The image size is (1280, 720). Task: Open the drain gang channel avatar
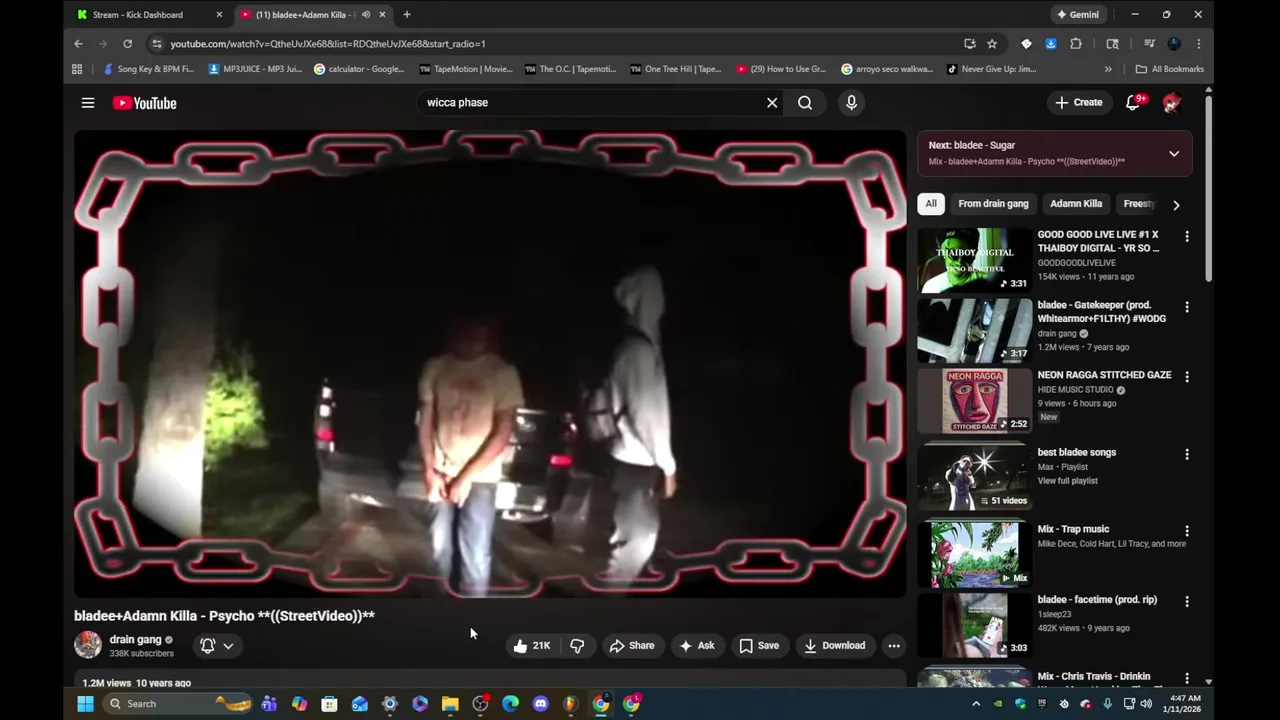(88, 645)
